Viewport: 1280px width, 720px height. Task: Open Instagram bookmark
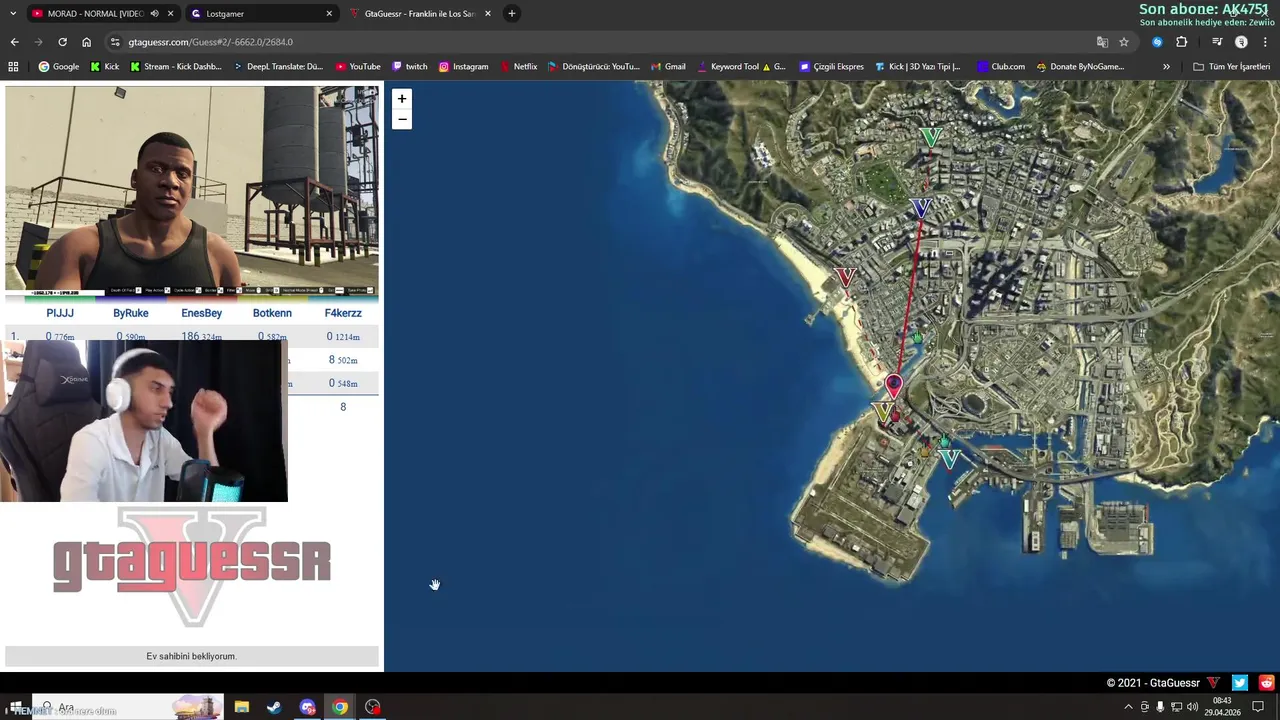464,67
